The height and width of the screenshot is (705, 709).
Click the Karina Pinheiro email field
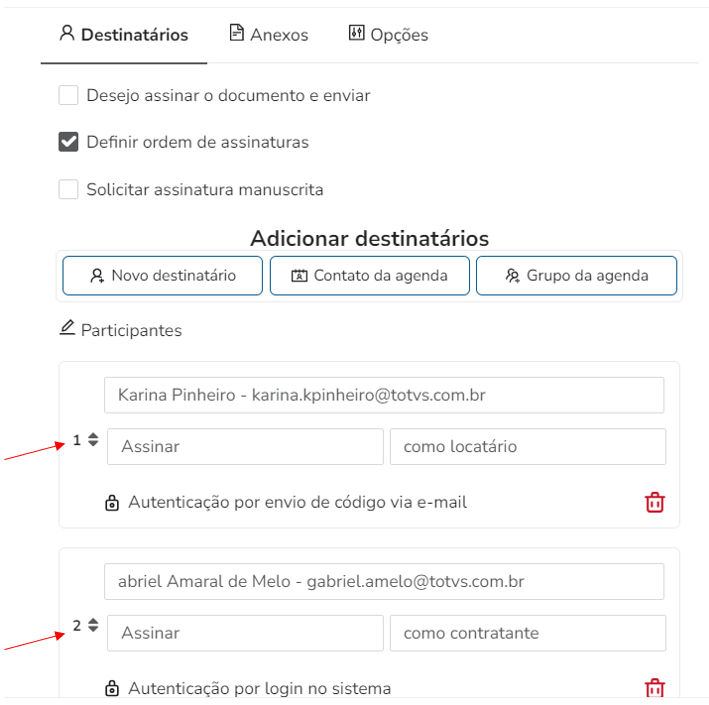(384, 395)
